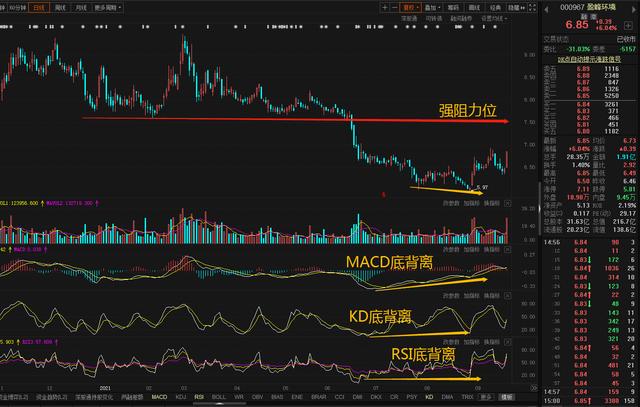The height and width of the screenshot is (407, 640).
Task: Select ENE indicator tab
Action: point(297,397)
